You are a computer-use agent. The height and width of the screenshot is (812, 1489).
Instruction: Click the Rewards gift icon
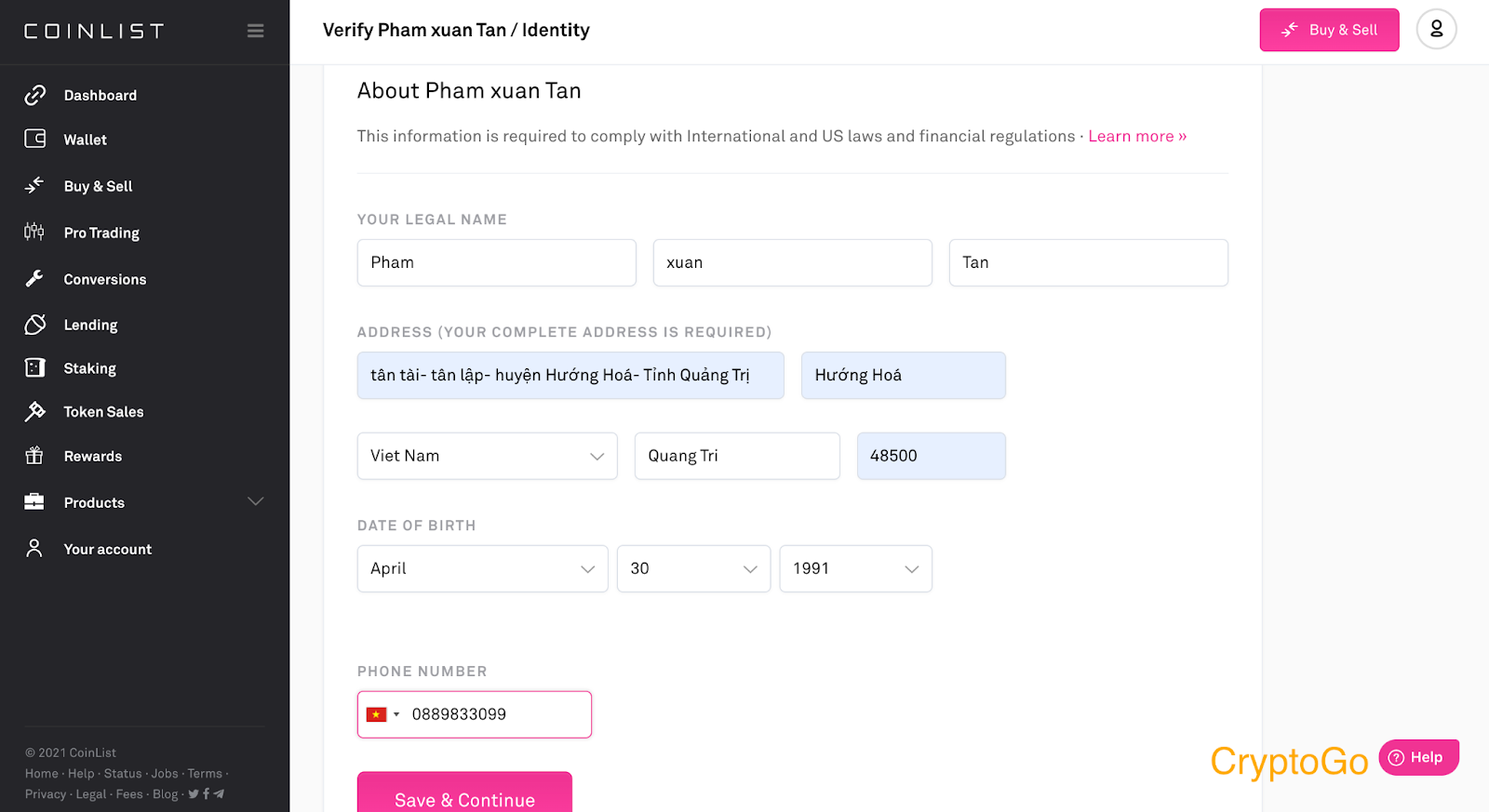(x=34, y=456)
